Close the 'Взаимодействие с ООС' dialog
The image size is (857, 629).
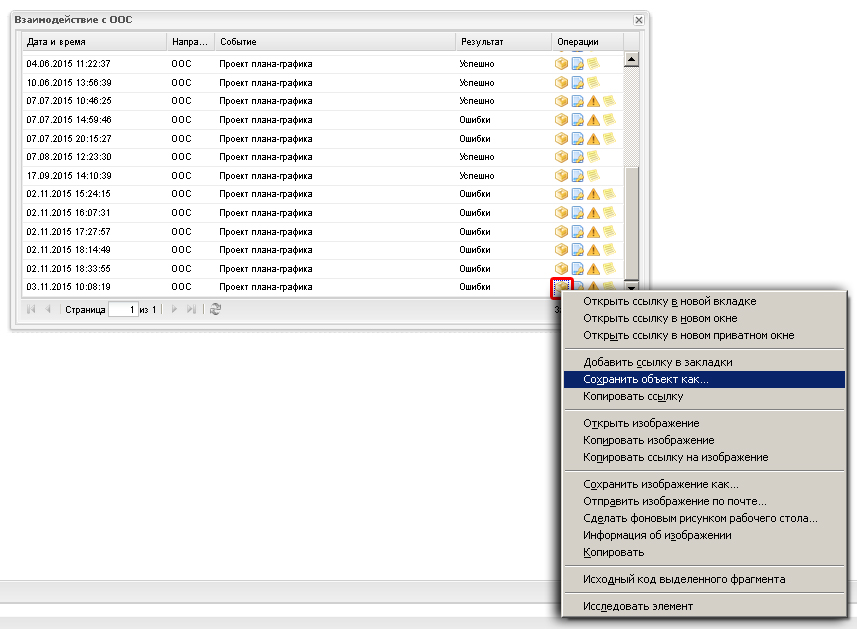coord(638,20)
